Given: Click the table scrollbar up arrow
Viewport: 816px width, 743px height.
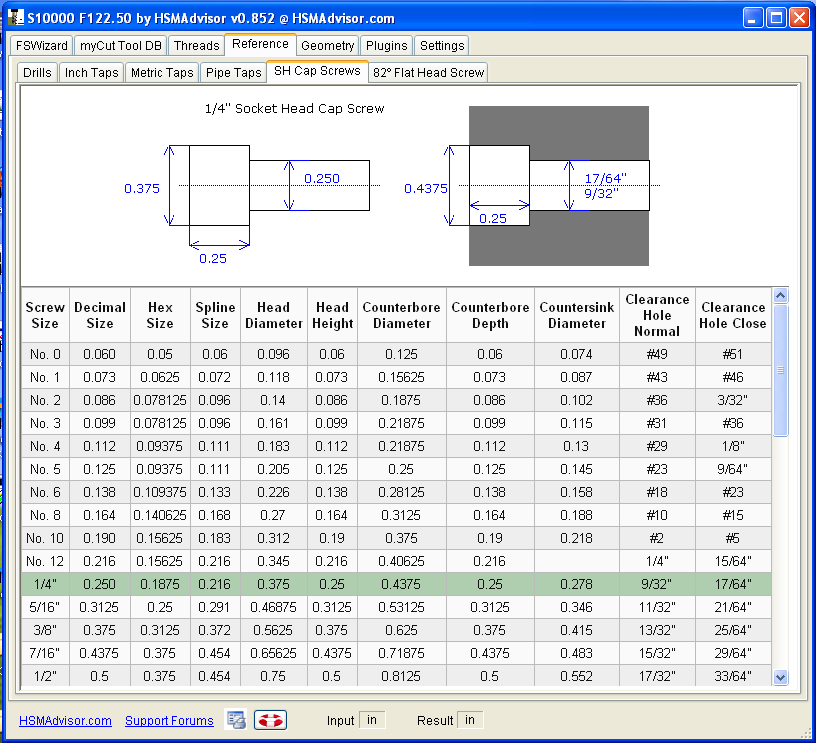Looking at the screenshot, I should point(780,296).
